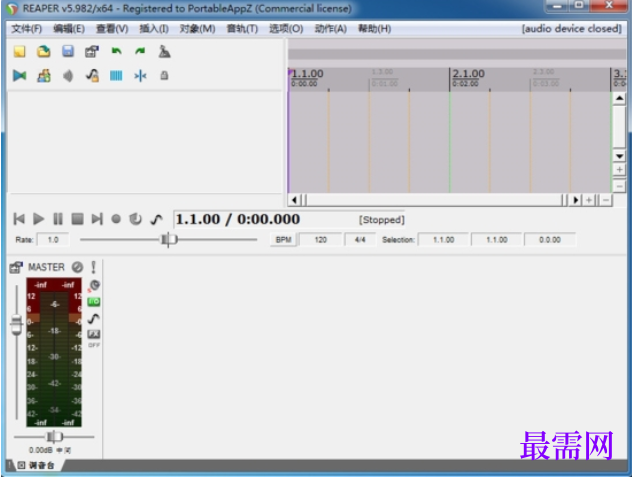This screenshot has height=477, width=632.
Task: Open the 帮助(H) menu
Action: (x=374, y=29)
